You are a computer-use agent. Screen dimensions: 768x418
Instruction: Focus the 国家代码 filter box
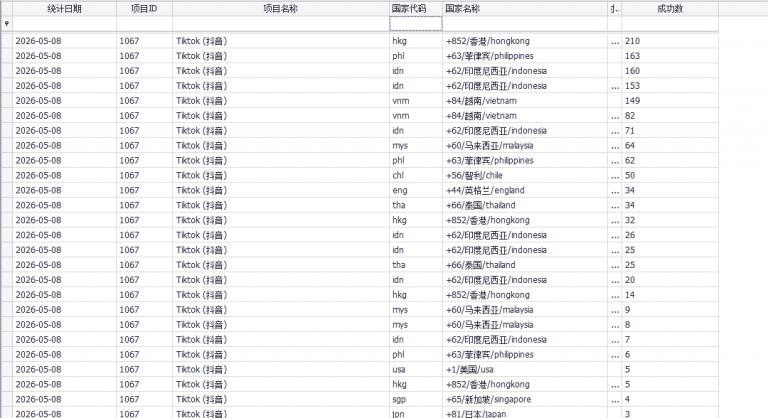[x=416, y=24]
